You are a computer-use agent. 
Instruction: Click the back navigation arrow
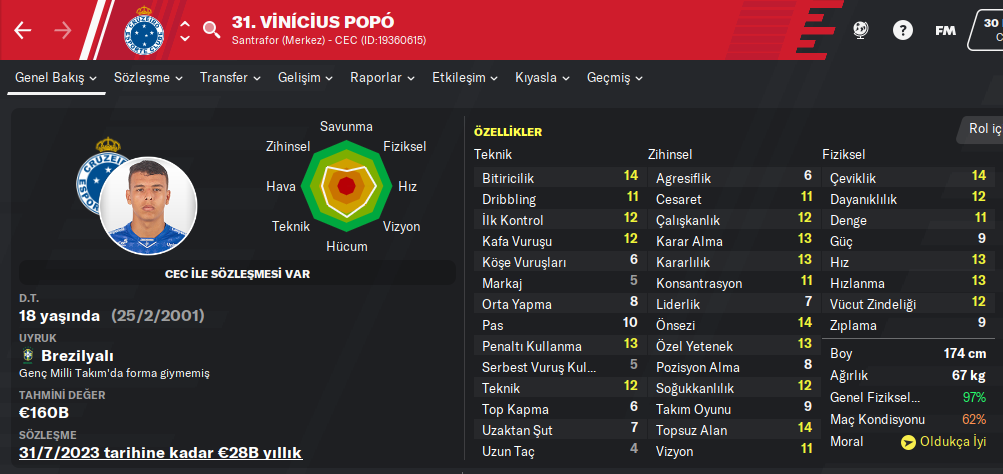click(x=24, y=30)
